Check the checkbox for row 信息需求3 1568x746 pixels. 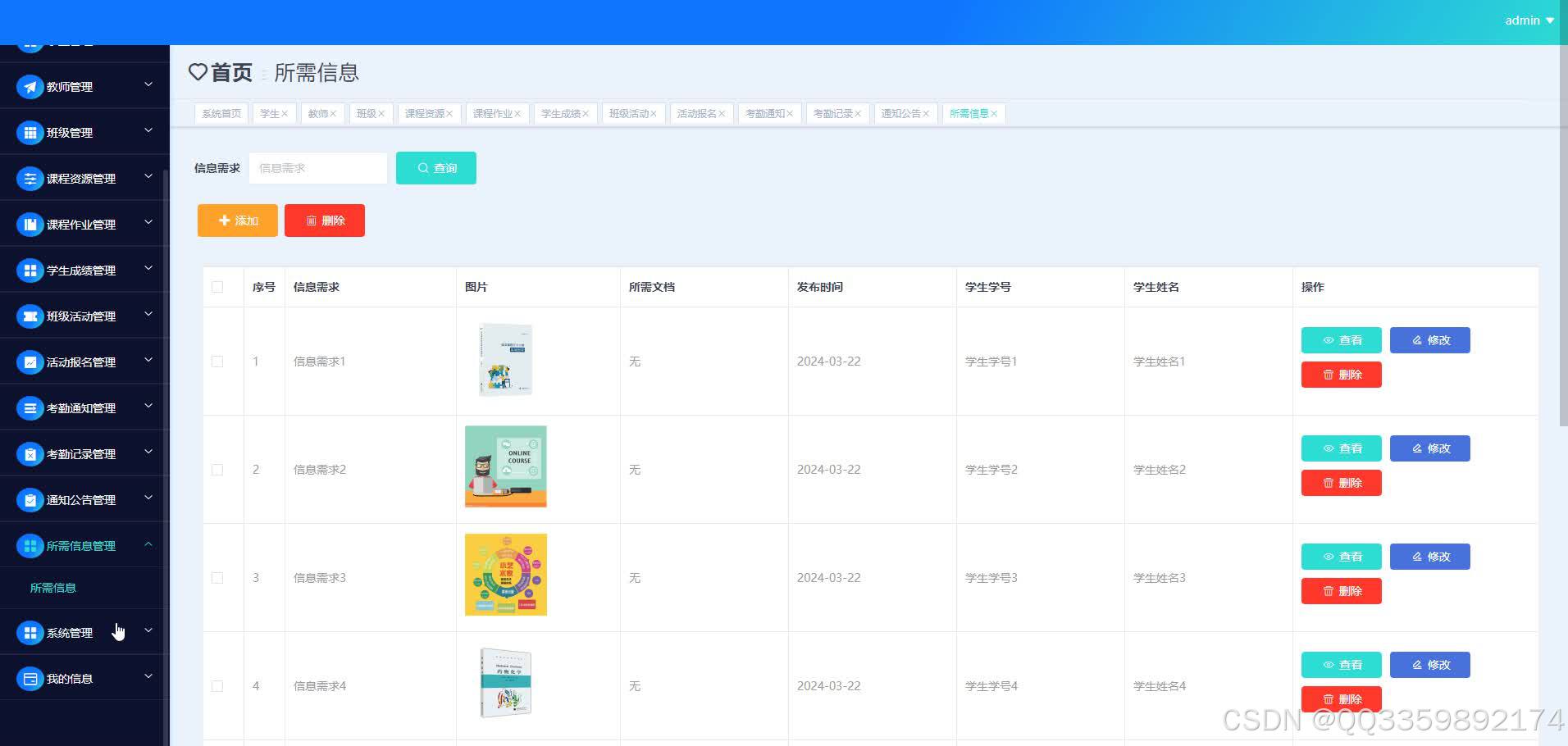pyautogui.click(x=217, y=578)
